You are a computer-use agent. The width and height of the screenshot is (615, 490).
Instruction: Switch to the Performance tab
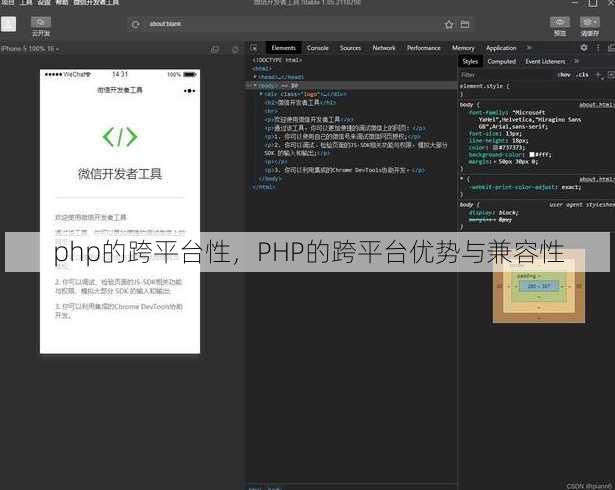tap(424, 48)
